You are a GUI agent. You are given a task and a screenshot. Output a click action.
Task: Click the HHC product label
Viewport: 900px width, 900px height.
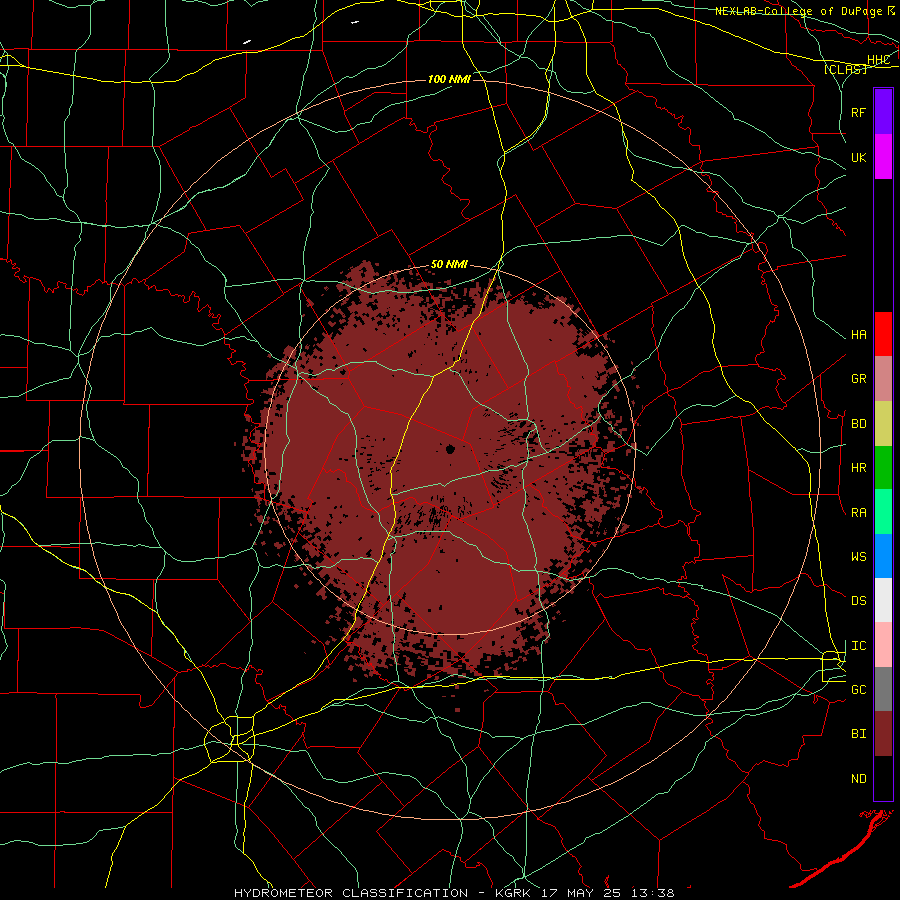click(879, 60)
